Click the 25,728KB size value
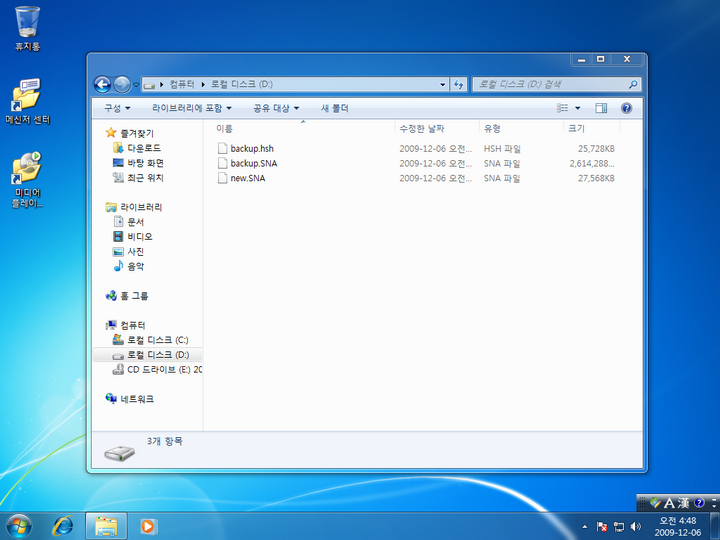Viewport: 720px width, 540px height. (x=596, y=148)
